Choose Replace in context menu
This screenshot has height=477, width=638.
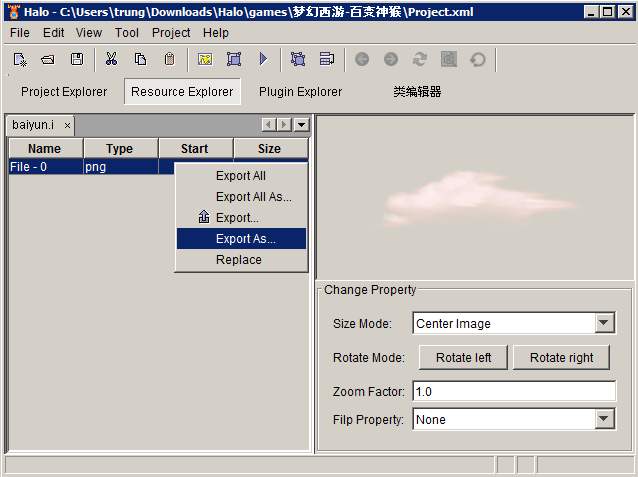click(241, 260)
